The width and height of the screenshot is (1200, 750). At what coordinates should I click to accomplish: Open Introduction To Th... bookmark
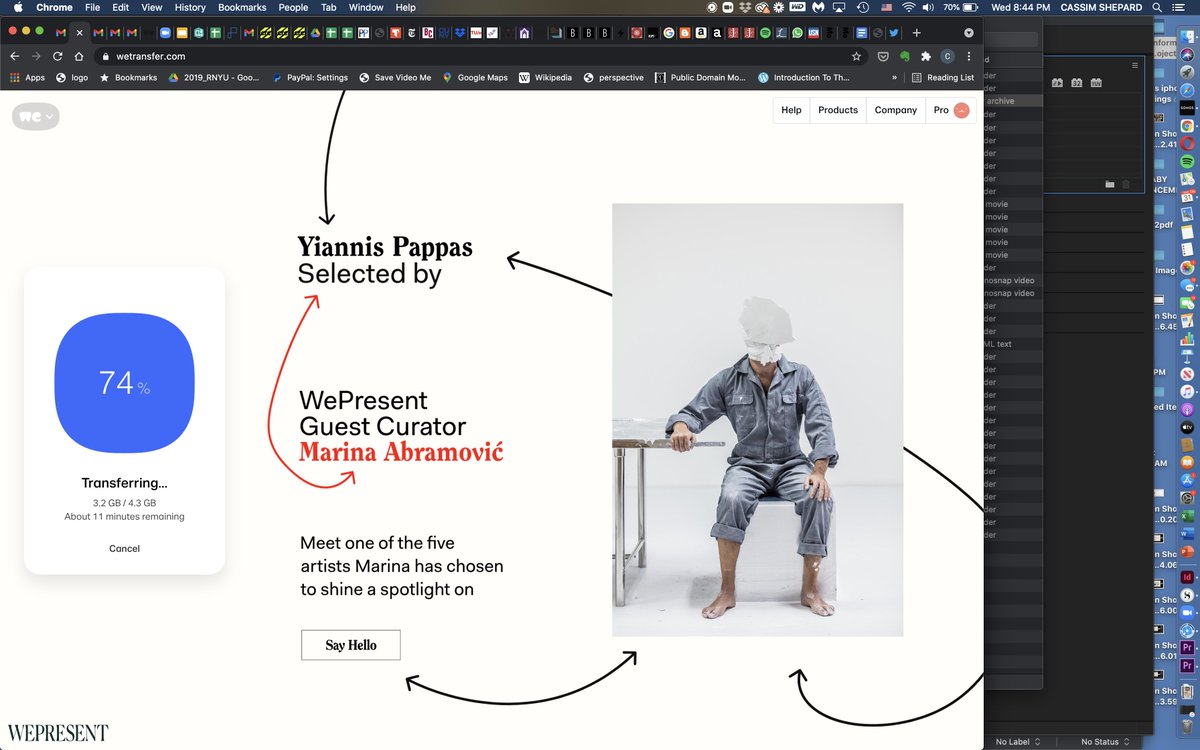(x=804, y=77)
